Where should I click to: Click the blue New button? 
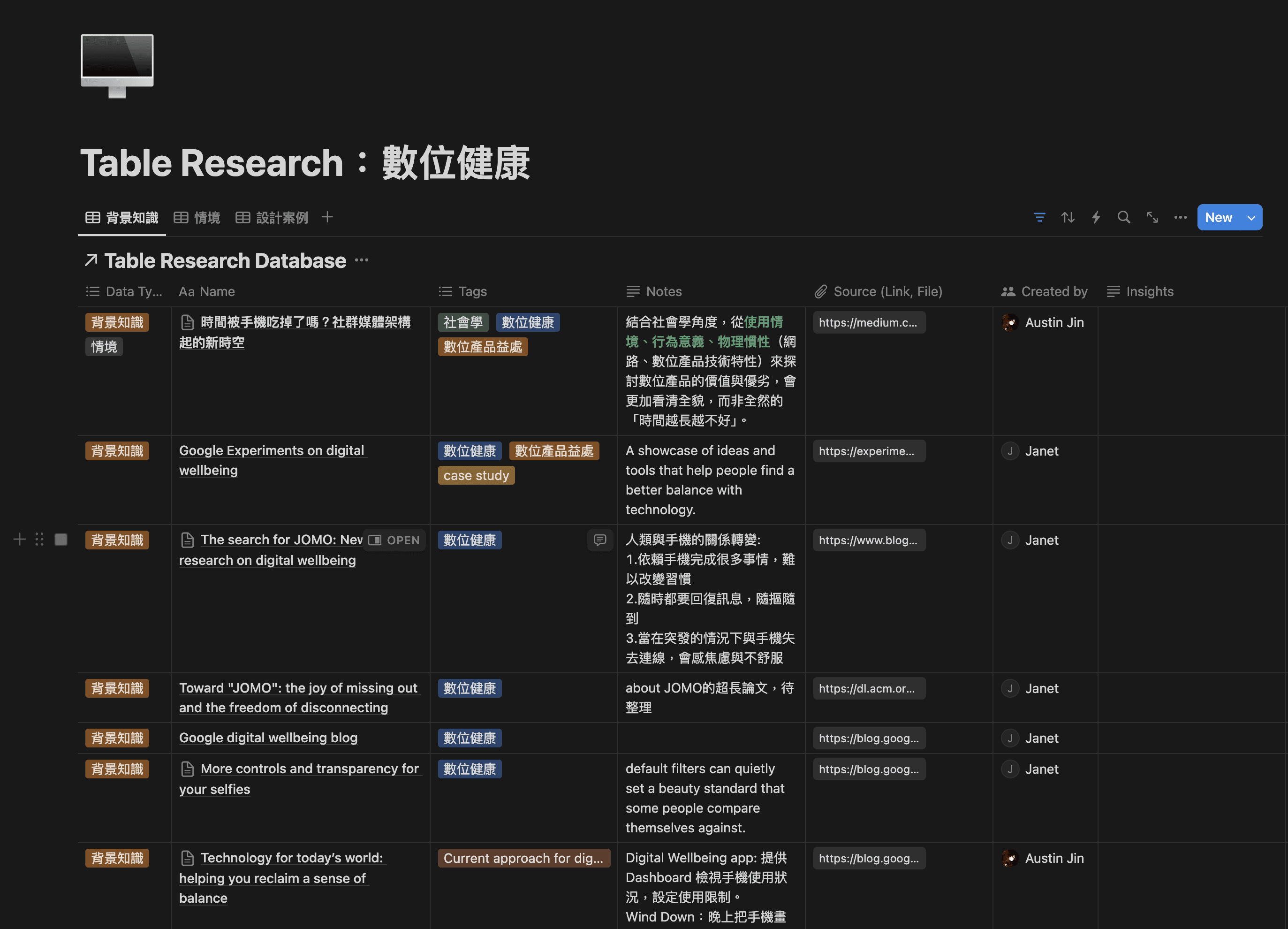tap(1218, 218)
